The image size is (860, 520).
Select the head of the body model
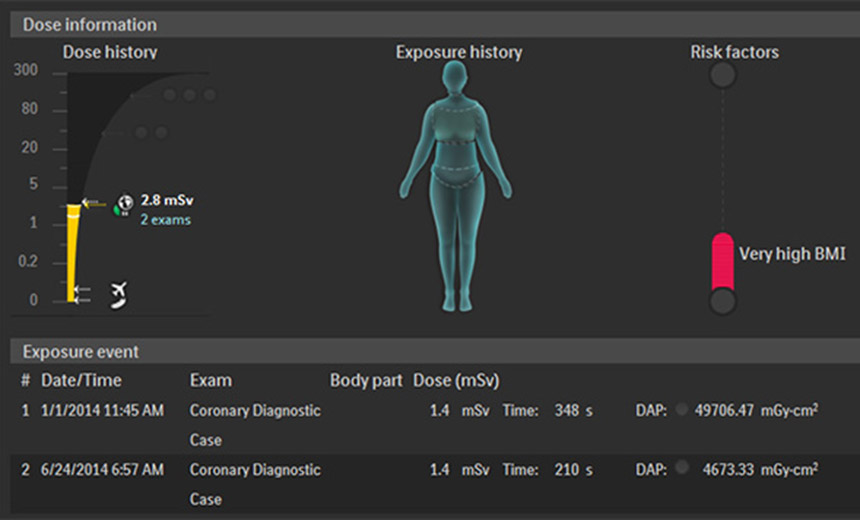[x=455, y=77]
